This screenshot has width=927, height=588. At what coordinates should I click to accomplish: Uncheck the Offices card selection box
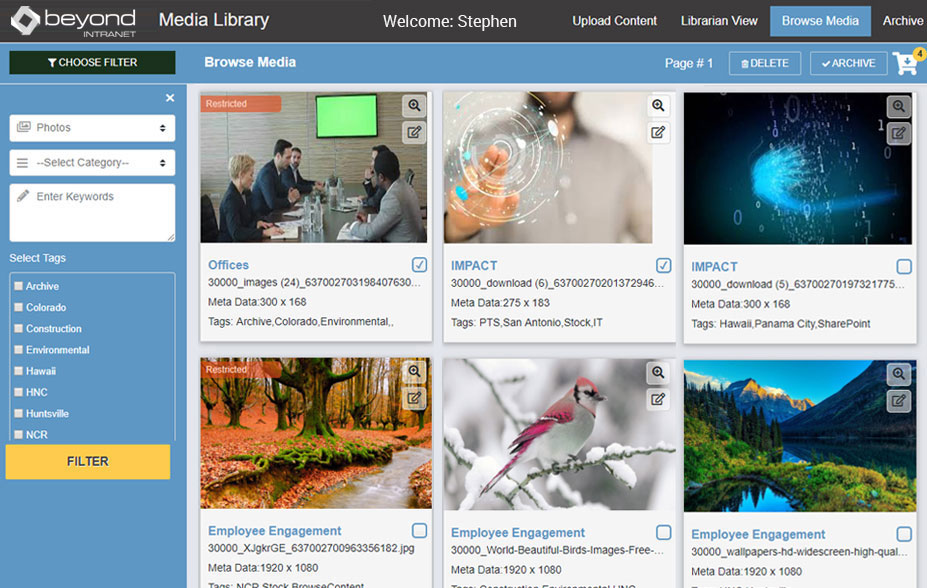point(419,263)
